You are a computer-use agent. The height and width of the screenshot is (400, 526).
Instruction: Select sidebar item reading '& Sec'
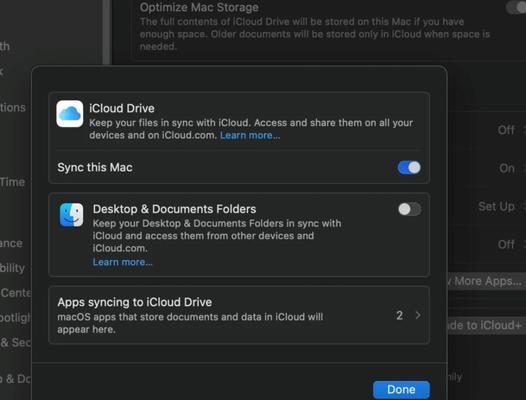[15, 342]
